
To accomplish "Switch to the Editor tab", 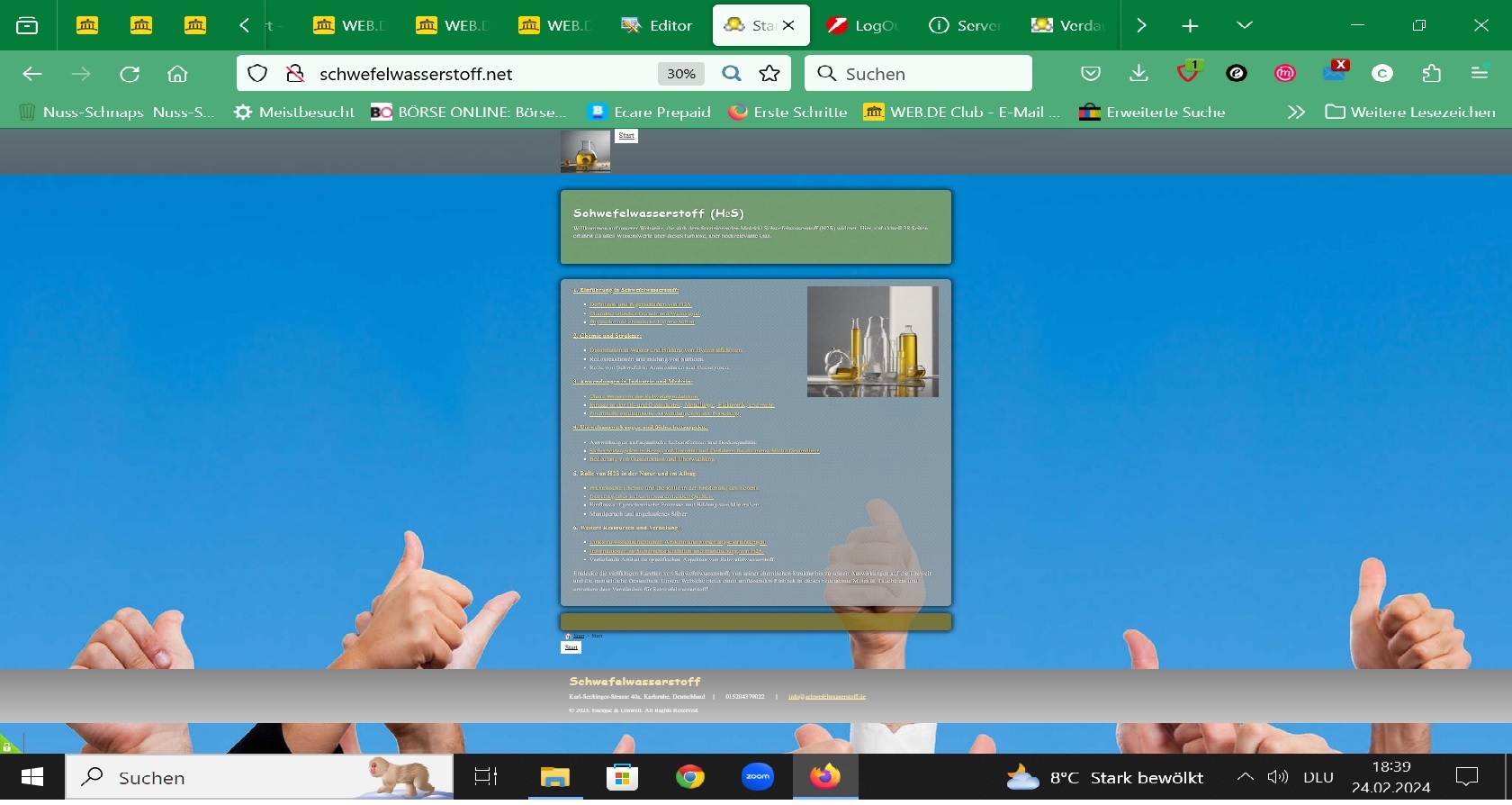I will click(658, 25).
